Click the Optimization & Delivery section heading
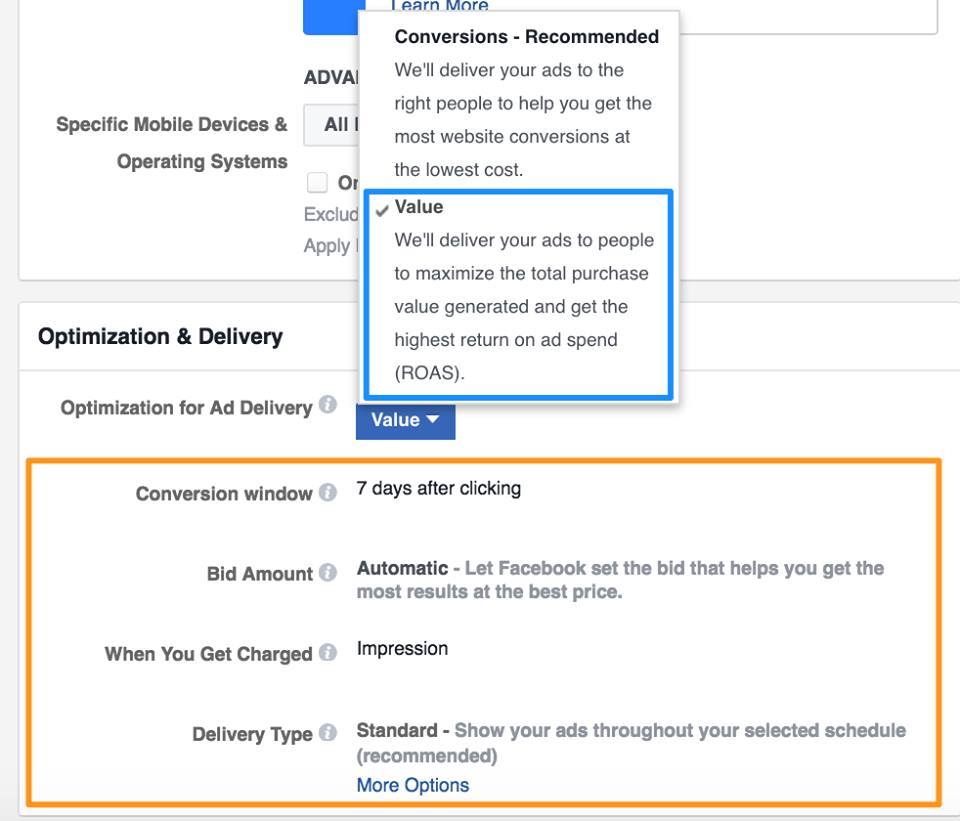The height and width of the screenshot is (821, 960). (x=160, y=337)
